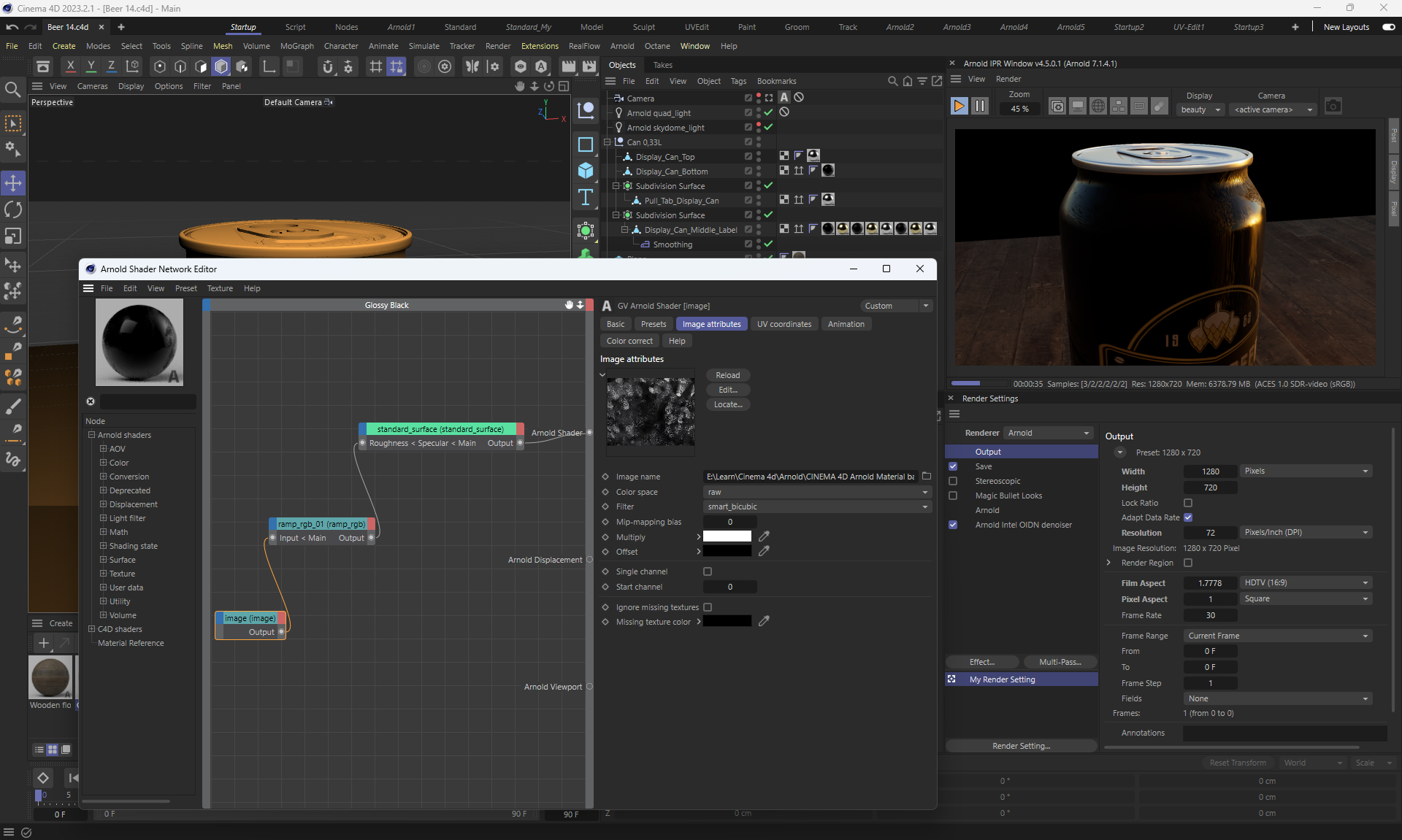The height and width of the screenshot is (840, 1402).
Task: Pause the Arnold IPR render
Action: pyautogui.click(x=980, y=107)
